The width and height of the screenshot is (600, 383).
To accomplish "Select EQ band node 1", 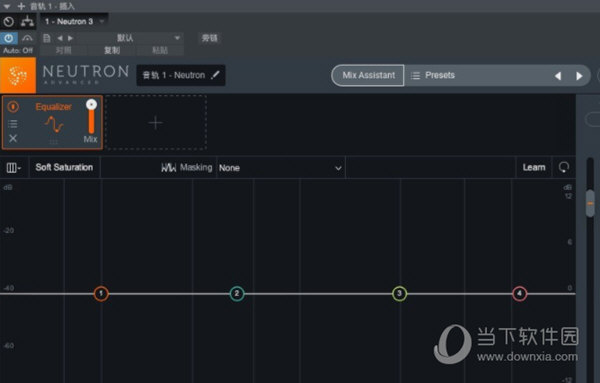I will pyautogui.click(x=101, y=293).
